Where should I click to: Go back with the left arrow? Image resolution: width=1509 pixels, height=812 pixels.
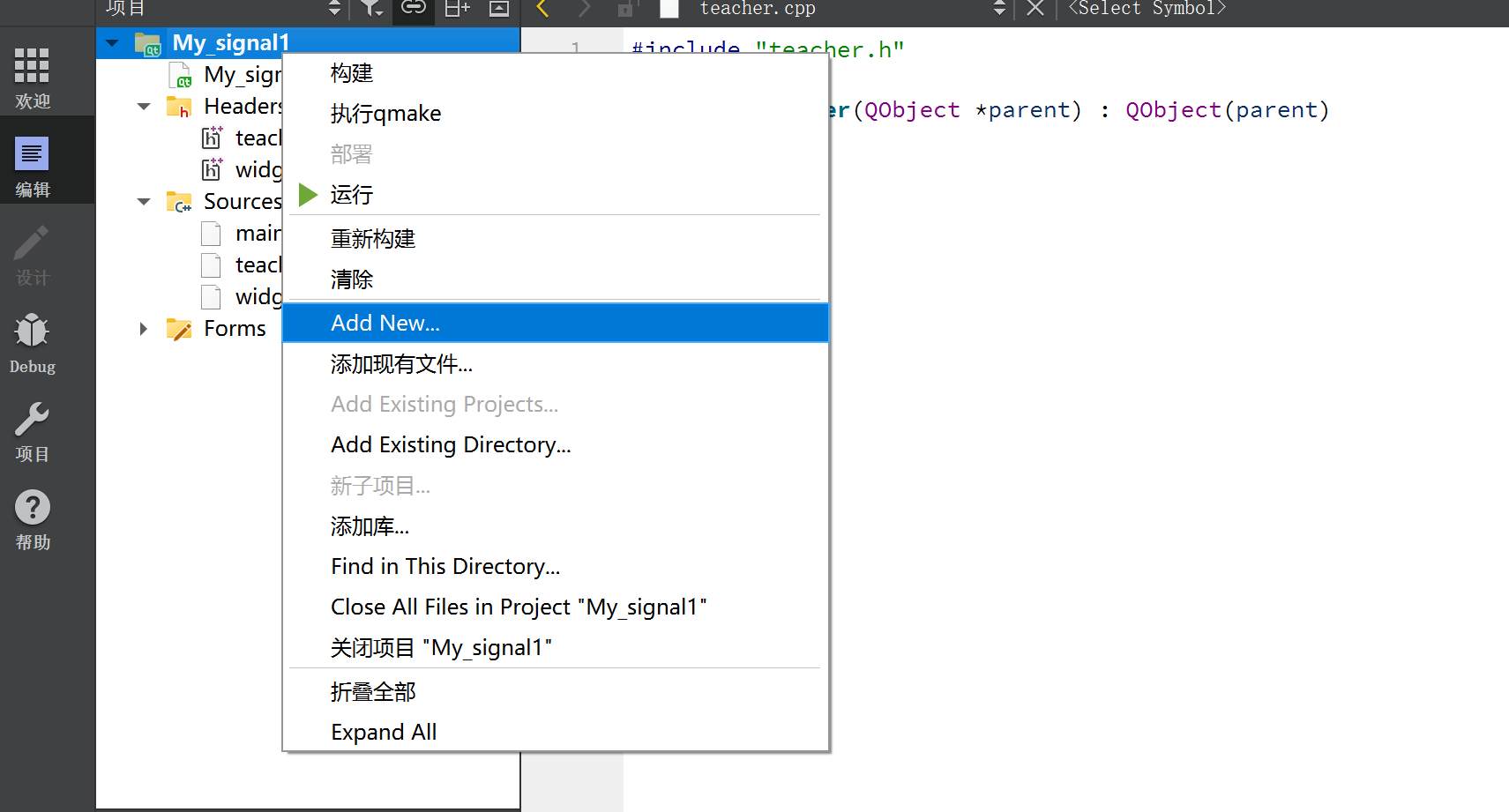tap(542, 9)
